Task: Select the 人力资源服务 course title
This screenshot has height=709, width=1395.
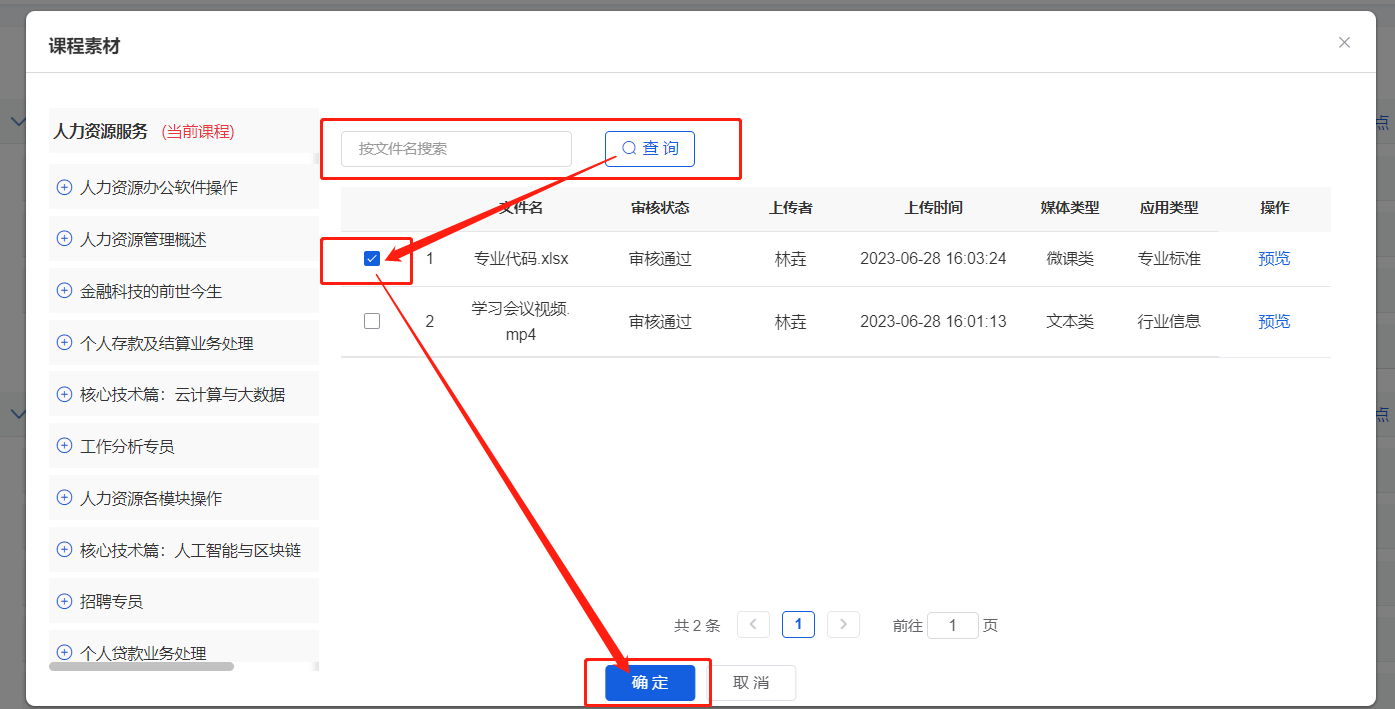Action: pyautogui.click(x=101, y=130)
